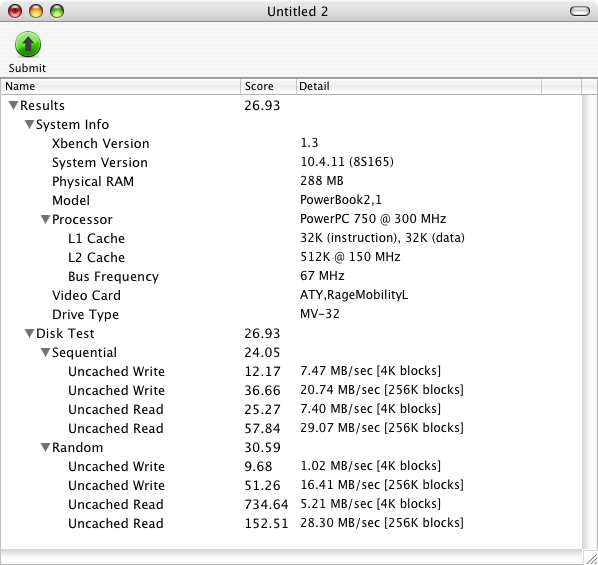Image resolution: width=598 pixels, height=565 pixels.
Task: Click the toolbar toggle pill button
Action: coord(580,11)
